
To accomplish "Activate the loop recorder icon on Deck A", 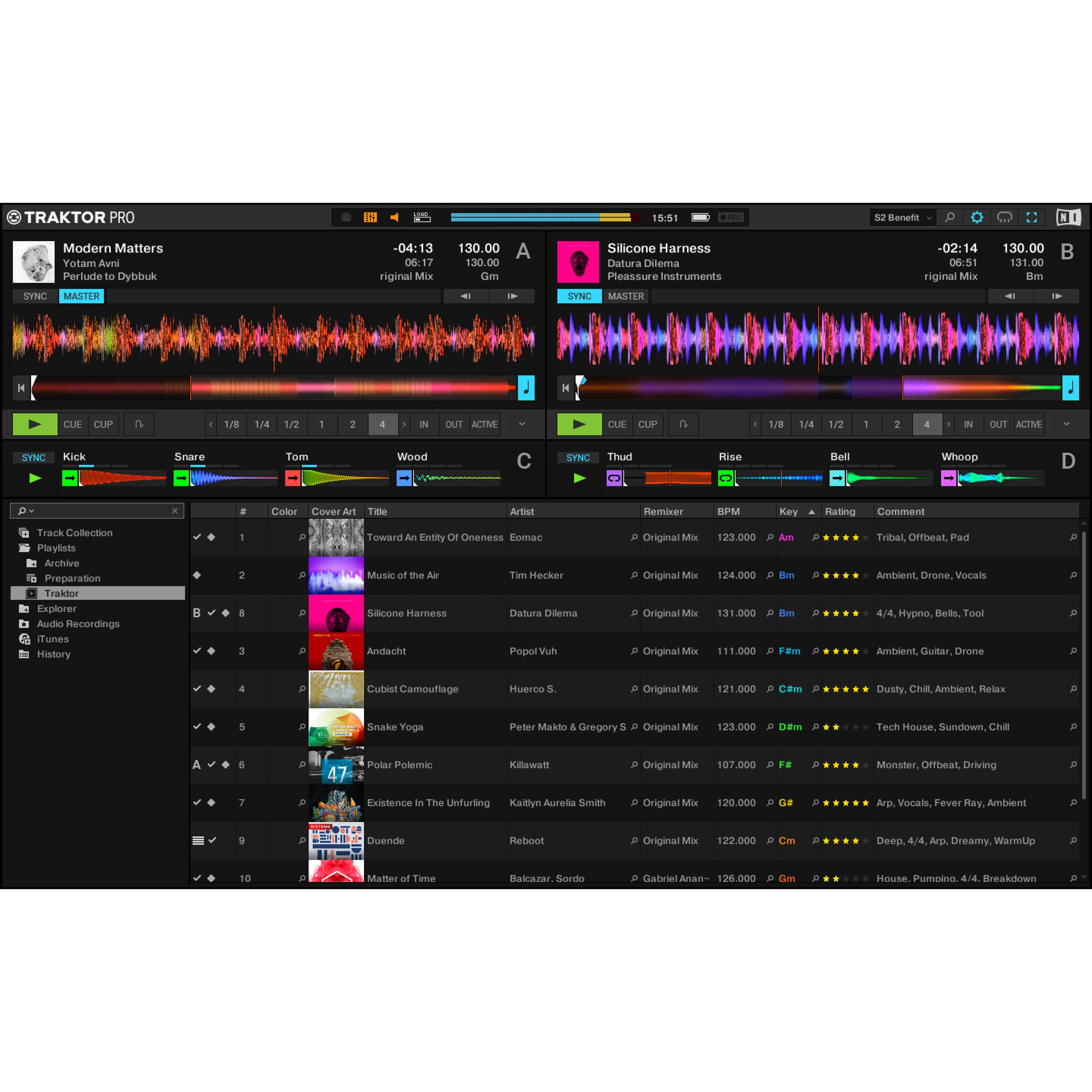I will (138, 424).
